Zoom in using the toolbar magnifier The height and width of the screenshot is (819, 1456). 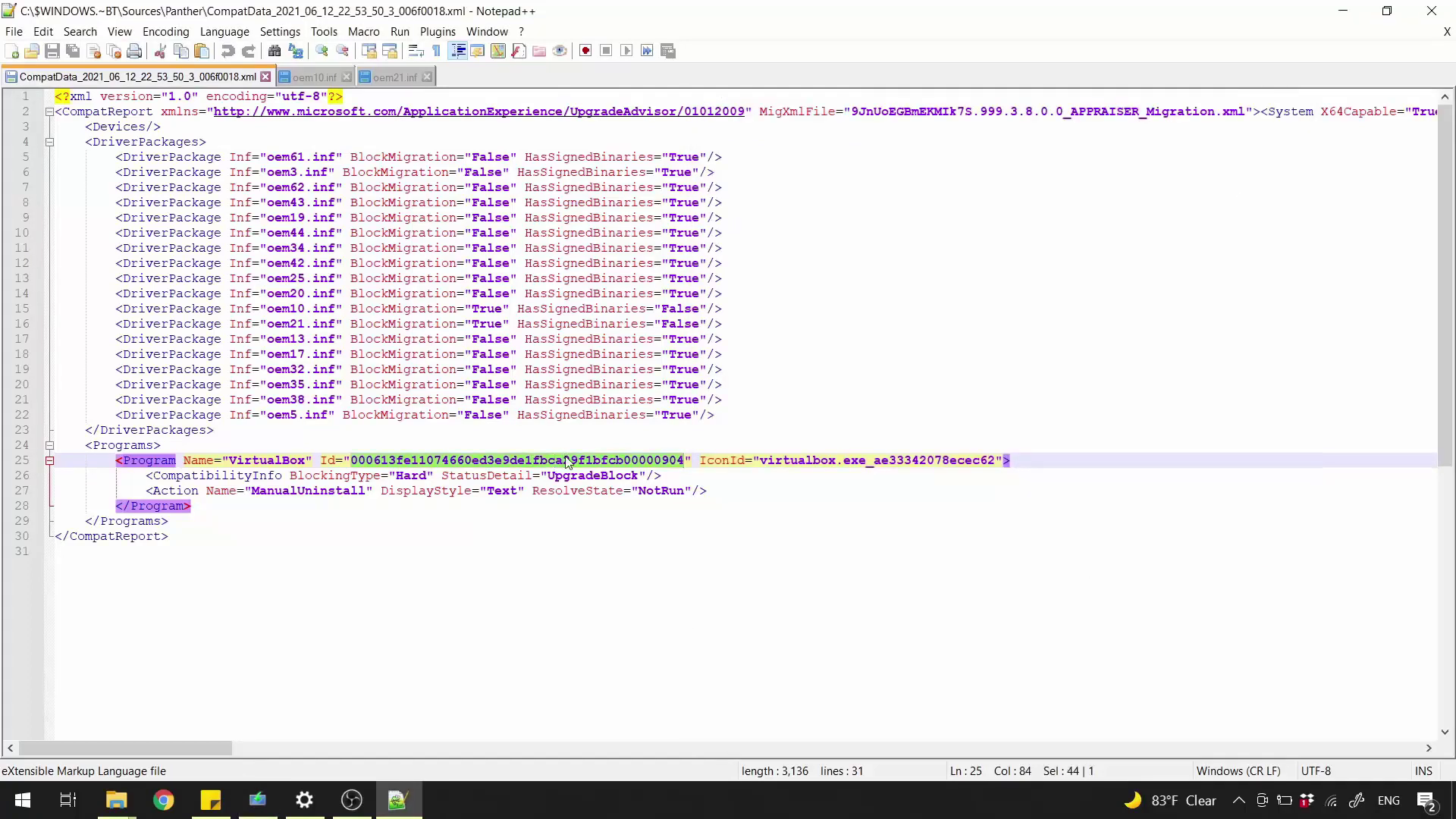pos(322,51)
